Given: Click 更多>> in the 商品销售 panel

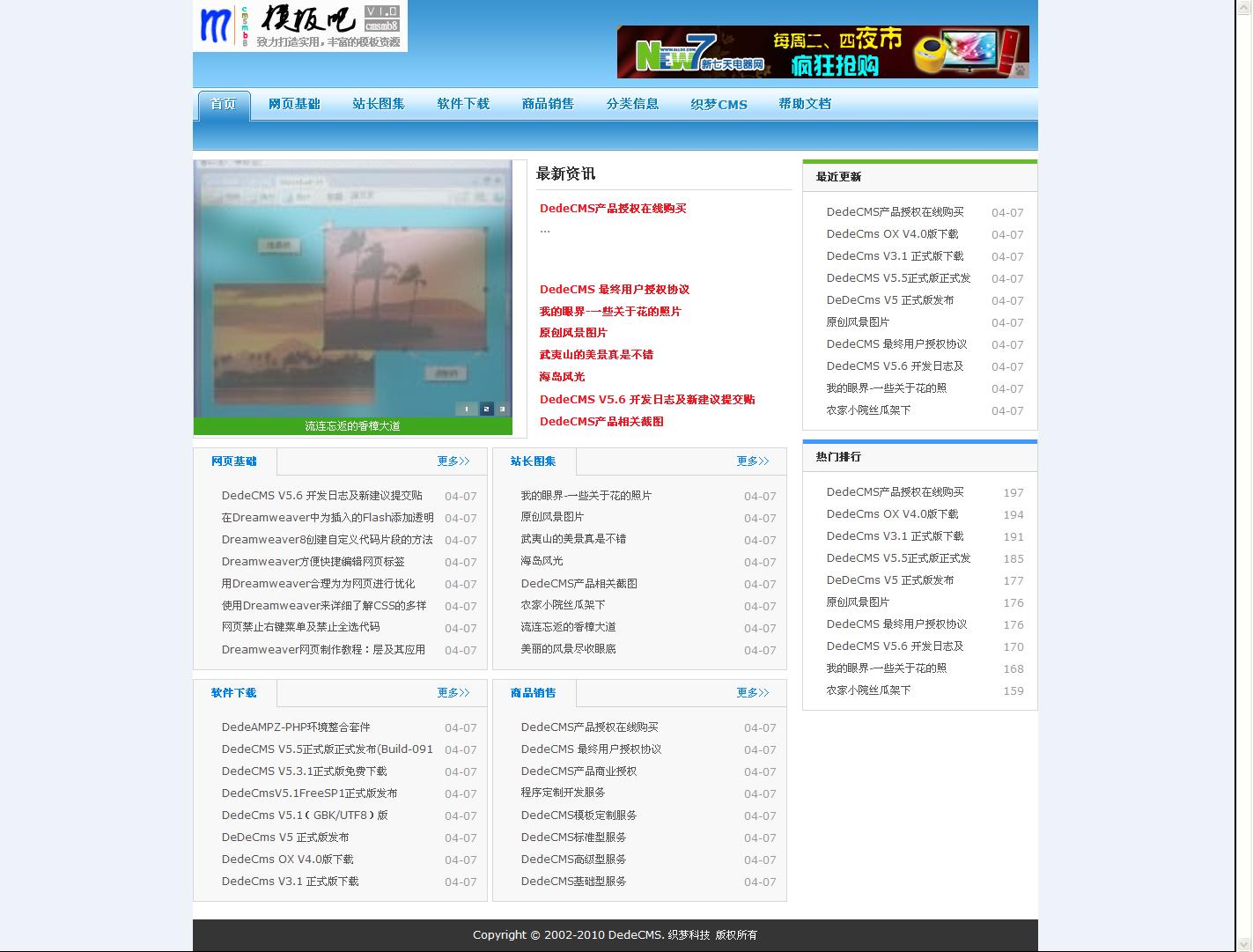Looking at the screenshot, I should 753,693.
